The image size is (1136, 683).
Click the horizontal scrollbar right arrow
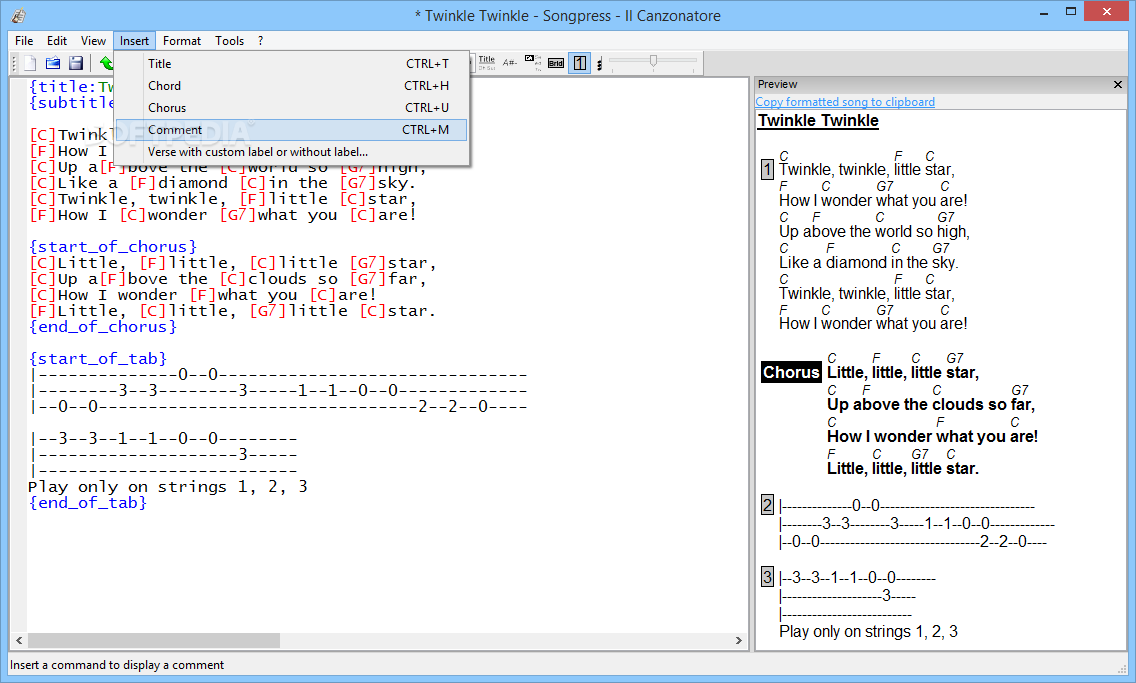click(738, 640)
